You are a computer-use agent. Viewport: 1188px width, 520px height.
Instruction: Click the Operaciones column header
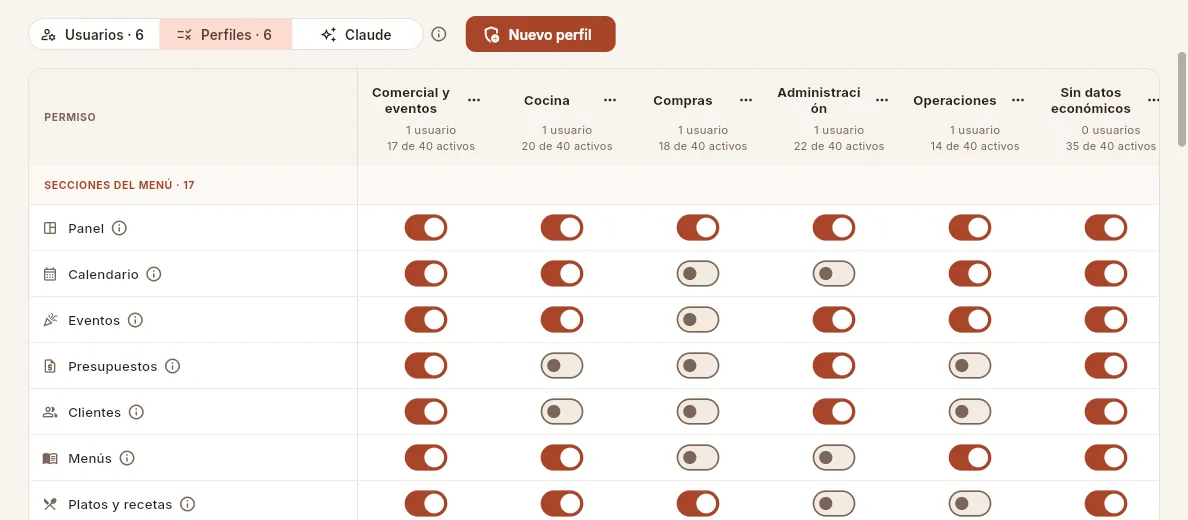tap(955, 100)
